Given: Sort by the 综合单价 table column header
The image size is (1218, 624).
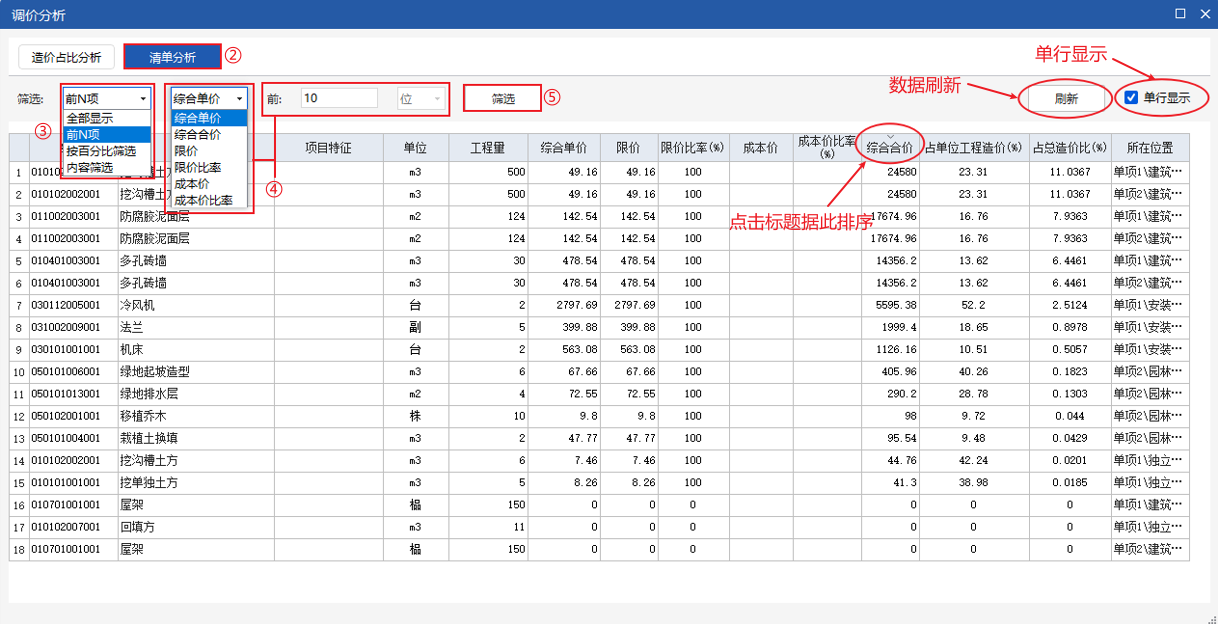Looking at the screenshot, I should click(x=564, y=148).
